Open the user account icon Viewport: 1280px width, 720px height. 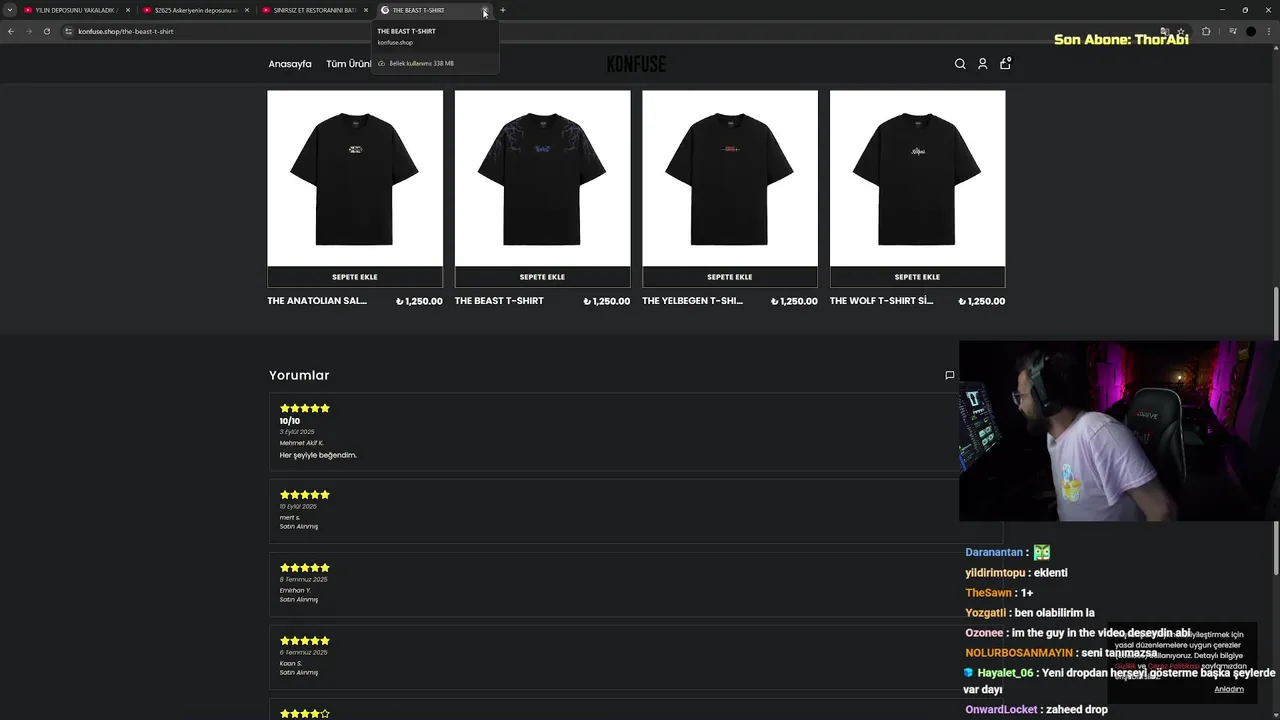pyautogui.click(x=982, y=64)
